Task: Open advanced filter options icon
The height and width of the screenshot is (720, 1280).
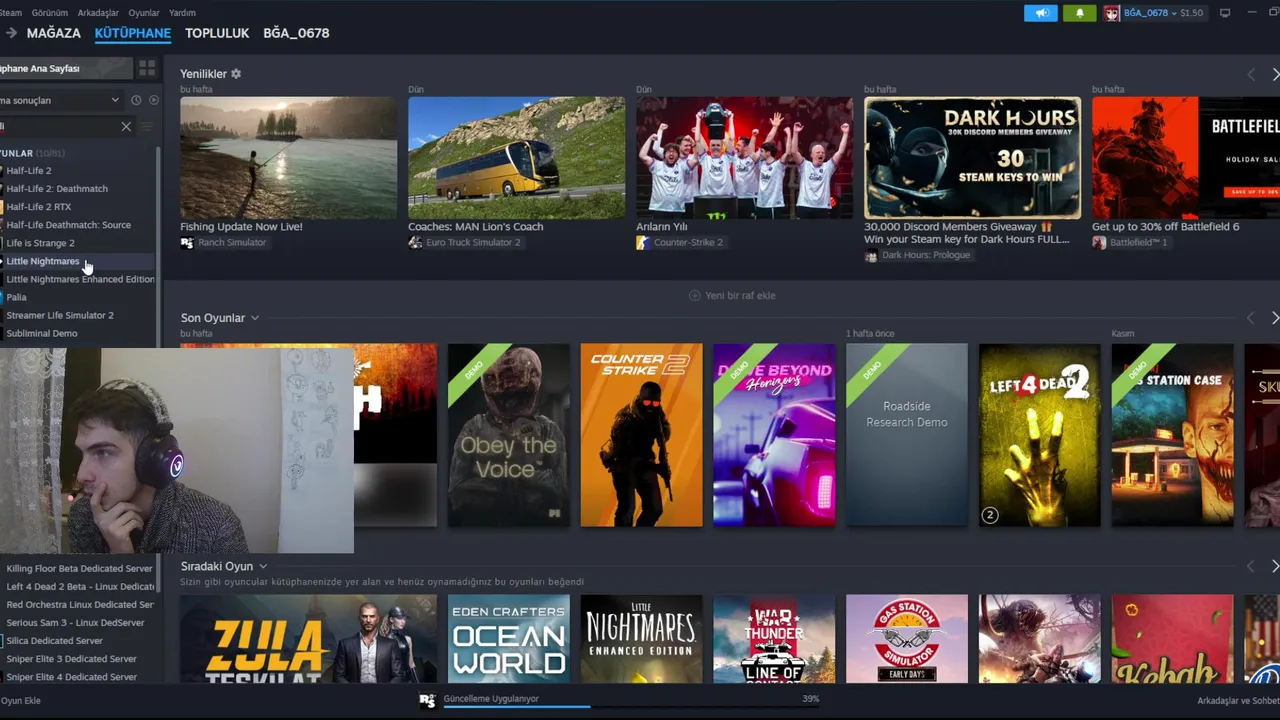Action: tap(147, 126)
